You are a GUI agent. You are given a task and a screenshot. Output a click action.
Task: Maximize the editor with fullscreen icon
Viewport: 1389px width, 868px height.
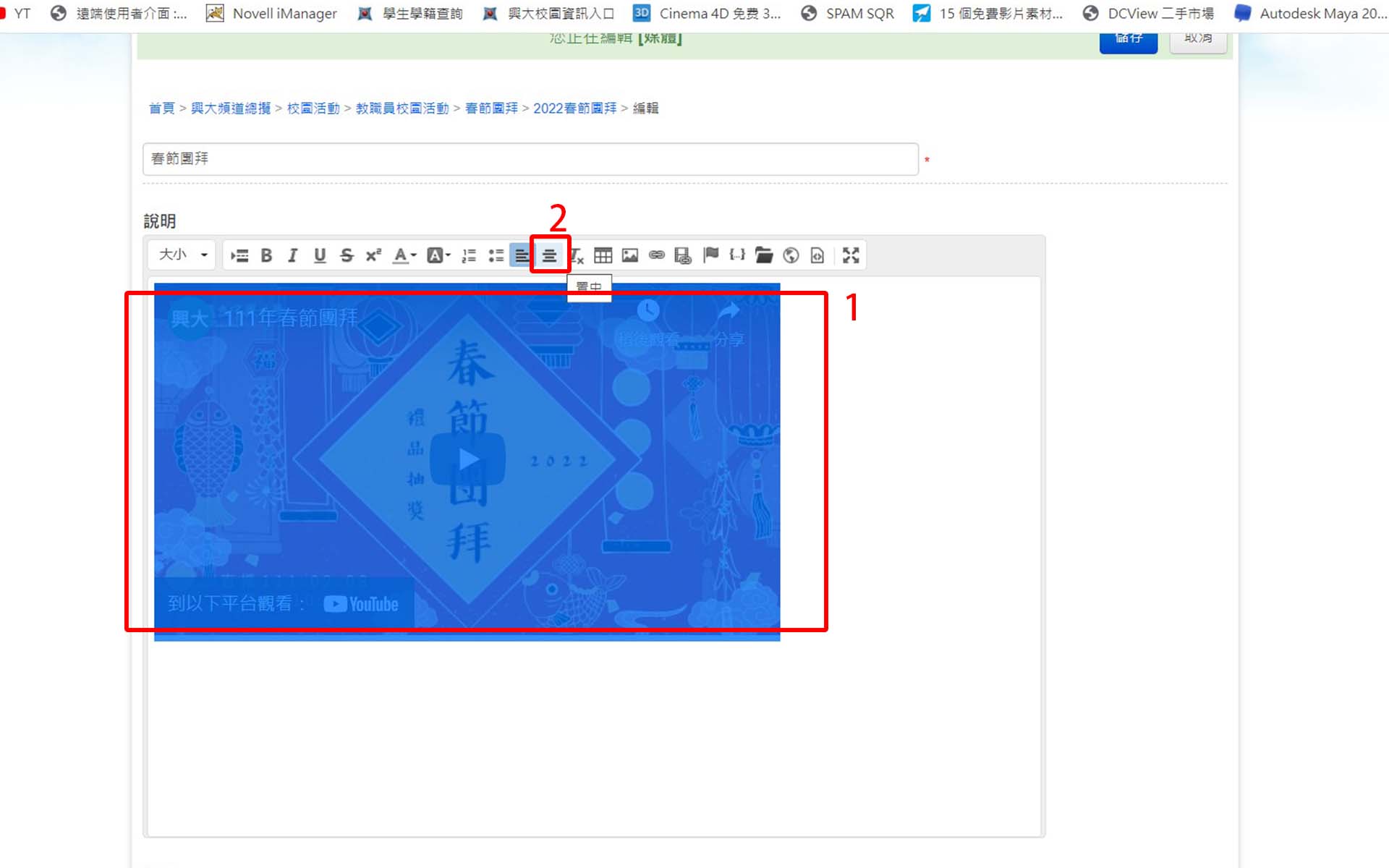[x=851, y=255]
